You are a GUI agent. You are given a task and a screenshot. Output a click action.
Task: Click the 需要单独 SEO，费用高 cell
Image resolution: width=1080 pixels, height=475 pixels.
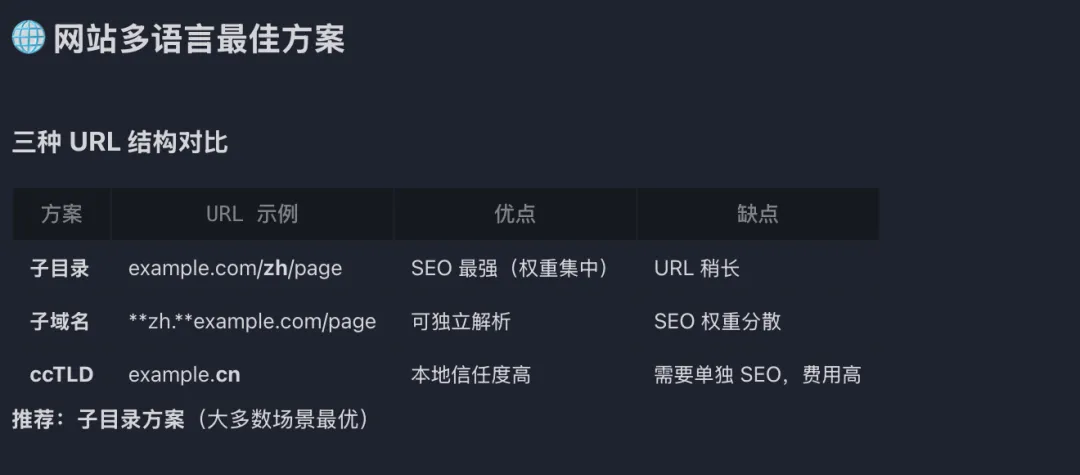click(757, 375)
